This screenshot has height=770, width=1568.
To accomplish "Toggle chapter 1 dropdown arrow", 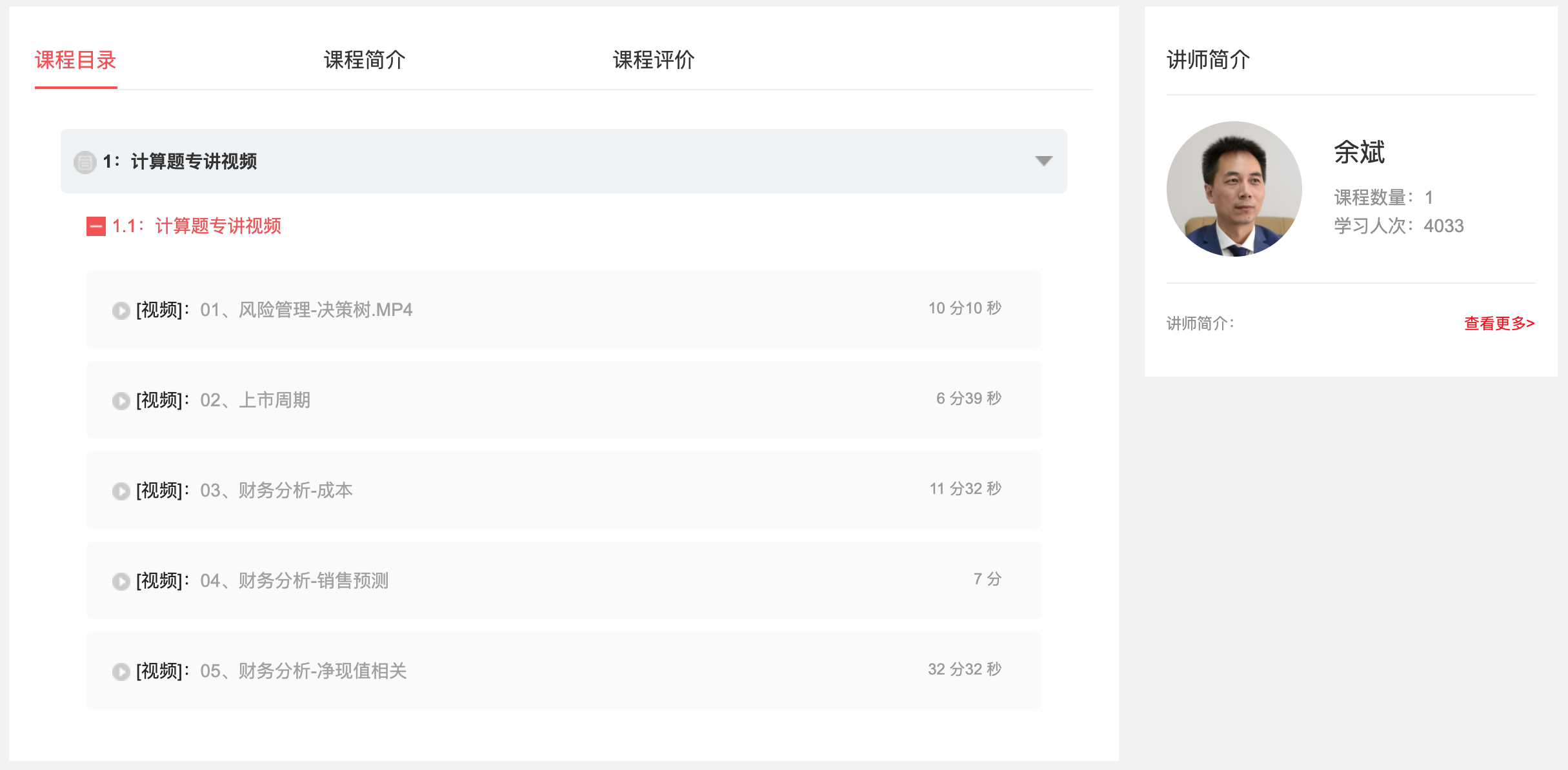I will (1043, 161).
